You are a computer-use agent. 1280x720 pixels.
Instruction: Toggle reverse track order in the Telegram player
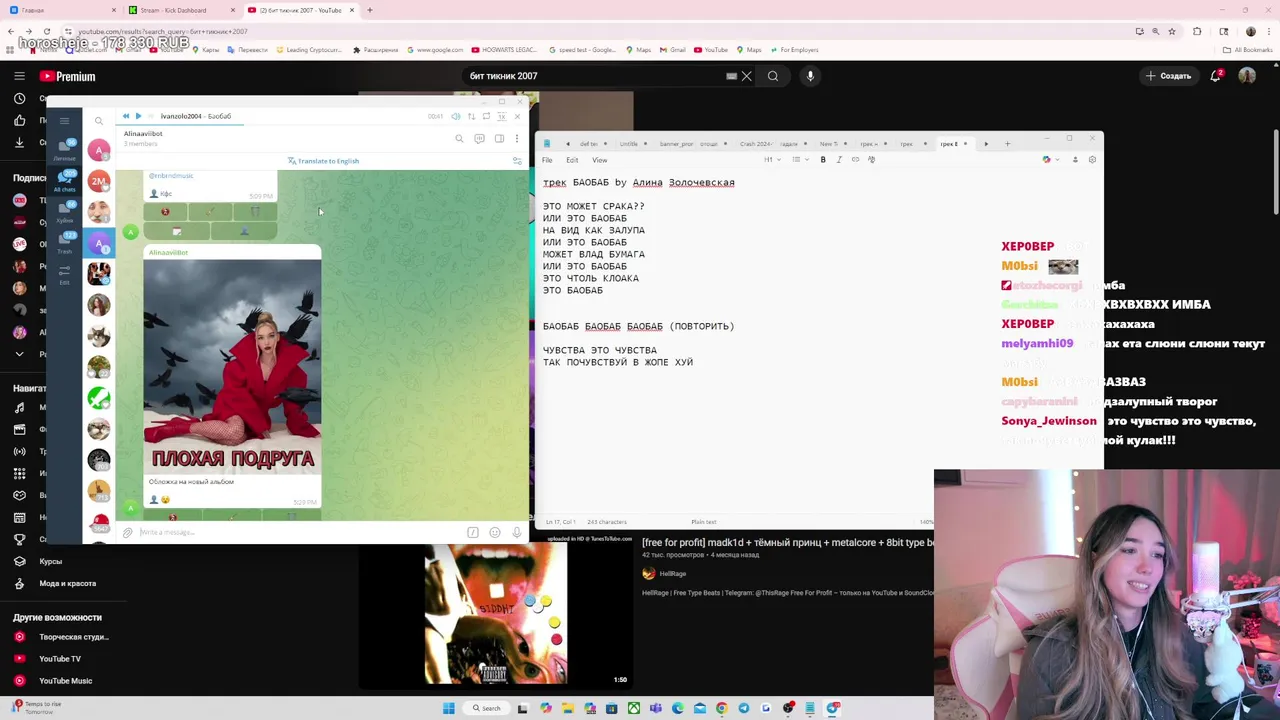tap(471, 116)
